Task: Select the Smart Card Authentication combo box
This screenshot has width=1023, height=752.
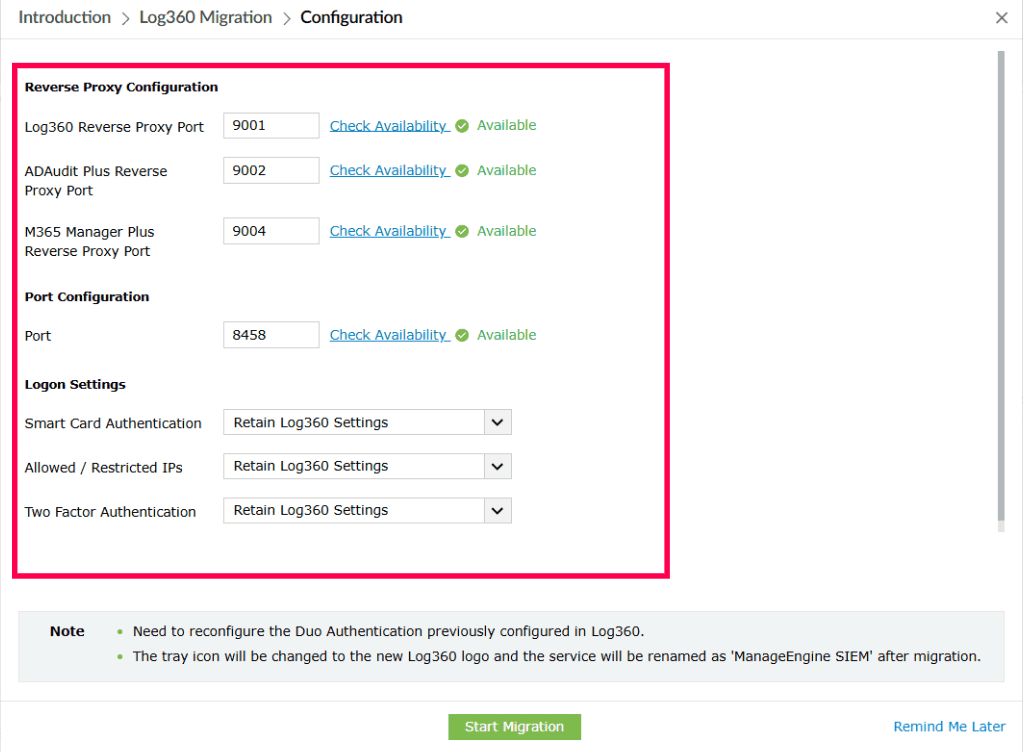Action: point(367,423)
